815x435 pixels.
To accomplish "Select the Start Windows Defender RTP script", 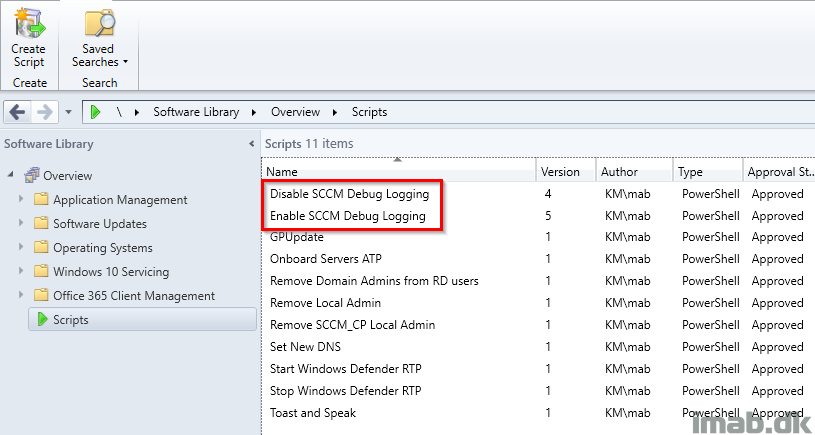I will click(346, 368).
